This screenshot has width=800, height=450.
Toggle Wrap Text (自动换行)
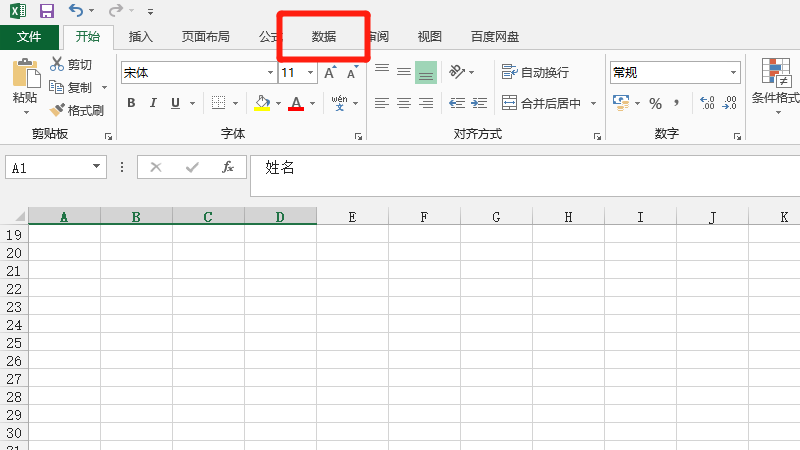[x=535, y=73]
